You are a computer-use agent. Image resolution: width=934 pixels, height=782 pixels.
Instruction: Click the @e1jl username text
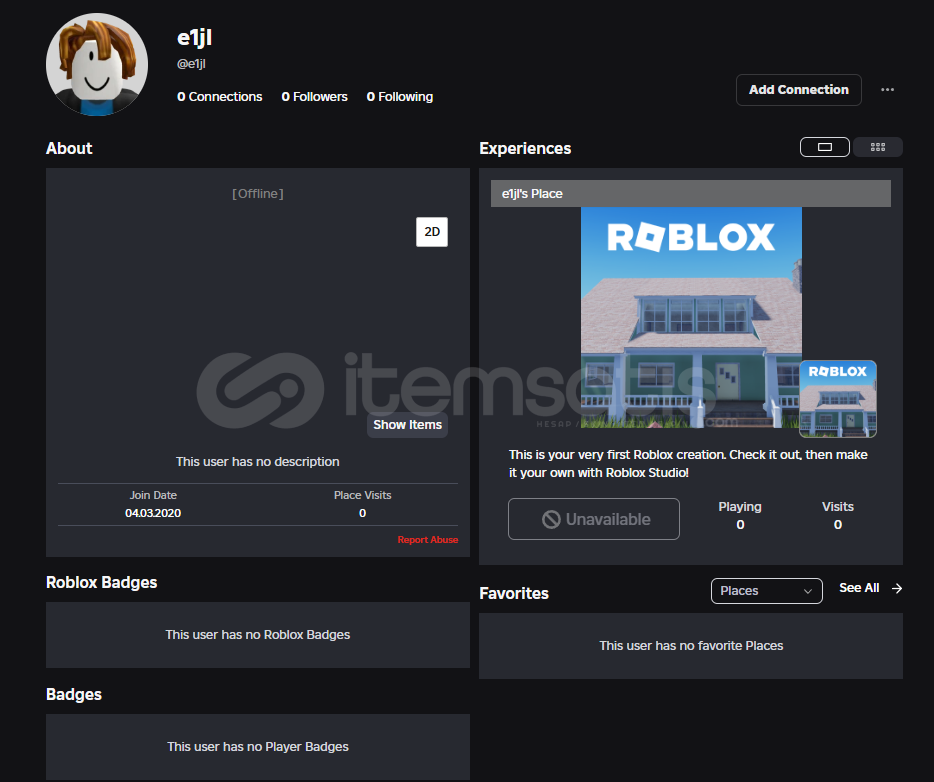(x=191, y=64)
